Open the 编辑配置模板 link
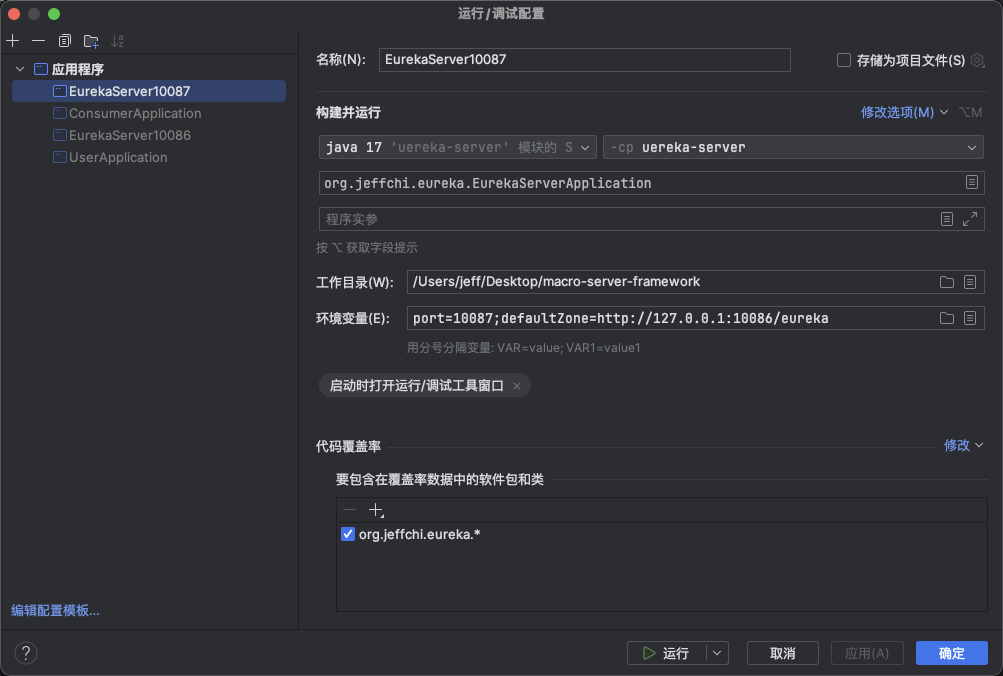 click(x=55, y=610)
